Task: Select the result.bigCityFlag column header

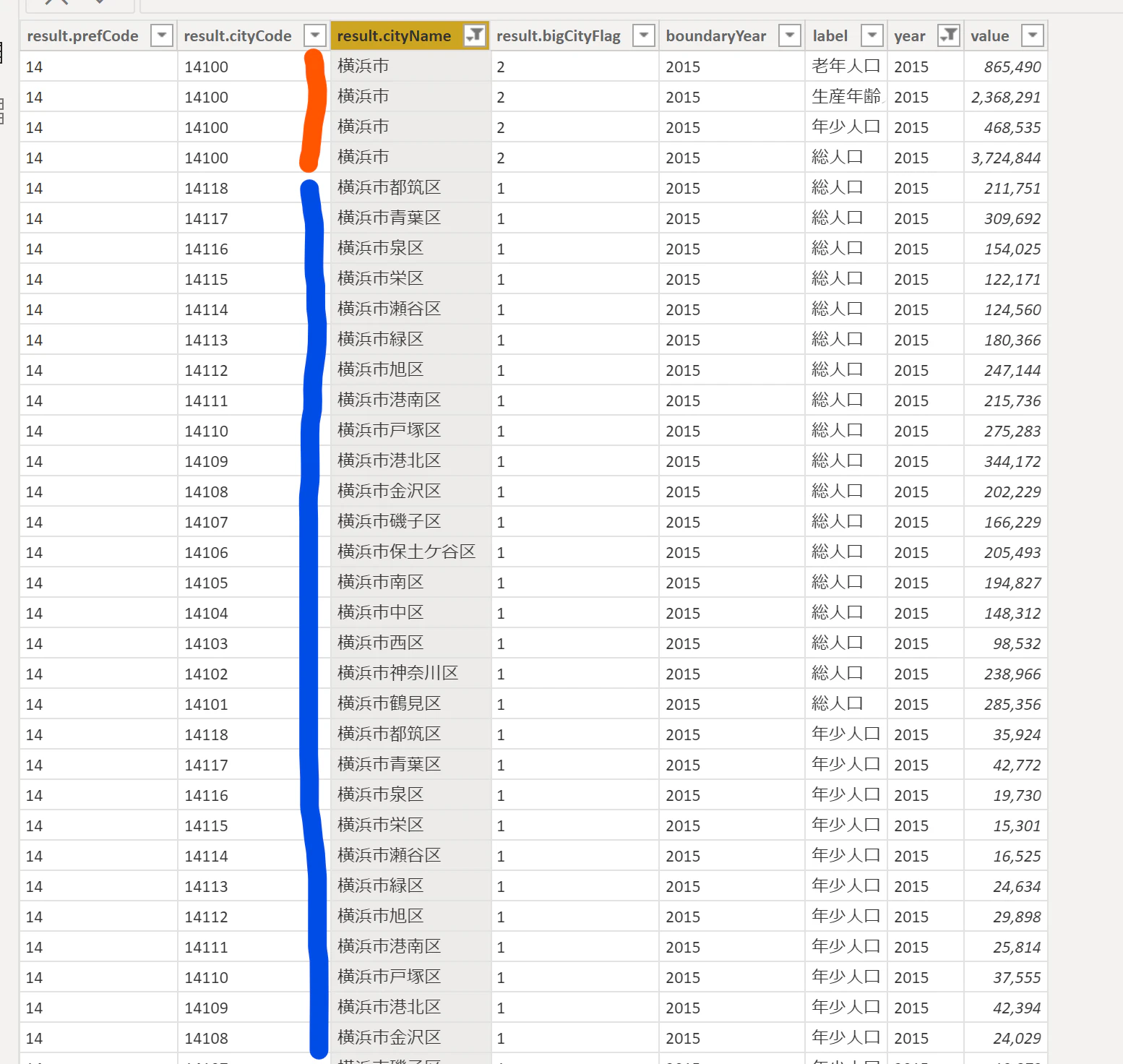Action: click(x=559, y=35)
